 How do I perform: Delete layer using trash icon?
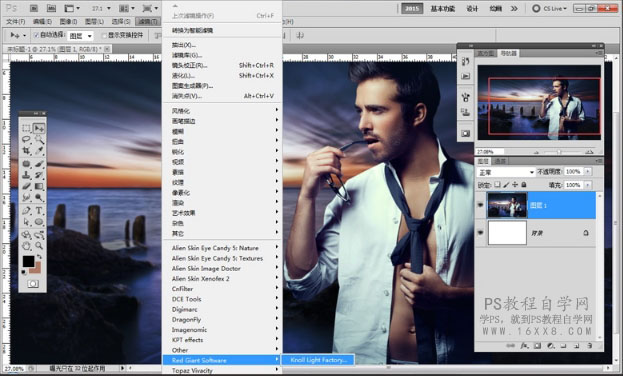point(590,346)
